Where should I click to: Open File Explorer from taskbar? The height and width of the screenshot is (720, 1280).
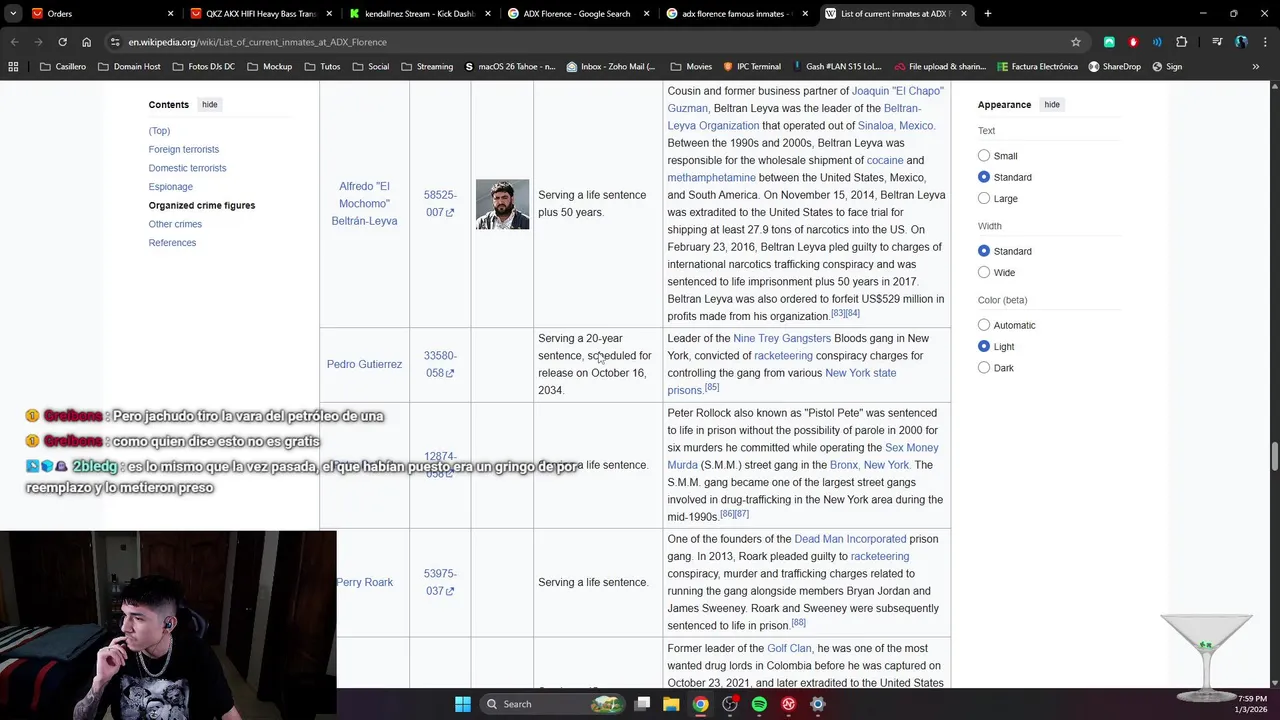click(x=672, y=704)
